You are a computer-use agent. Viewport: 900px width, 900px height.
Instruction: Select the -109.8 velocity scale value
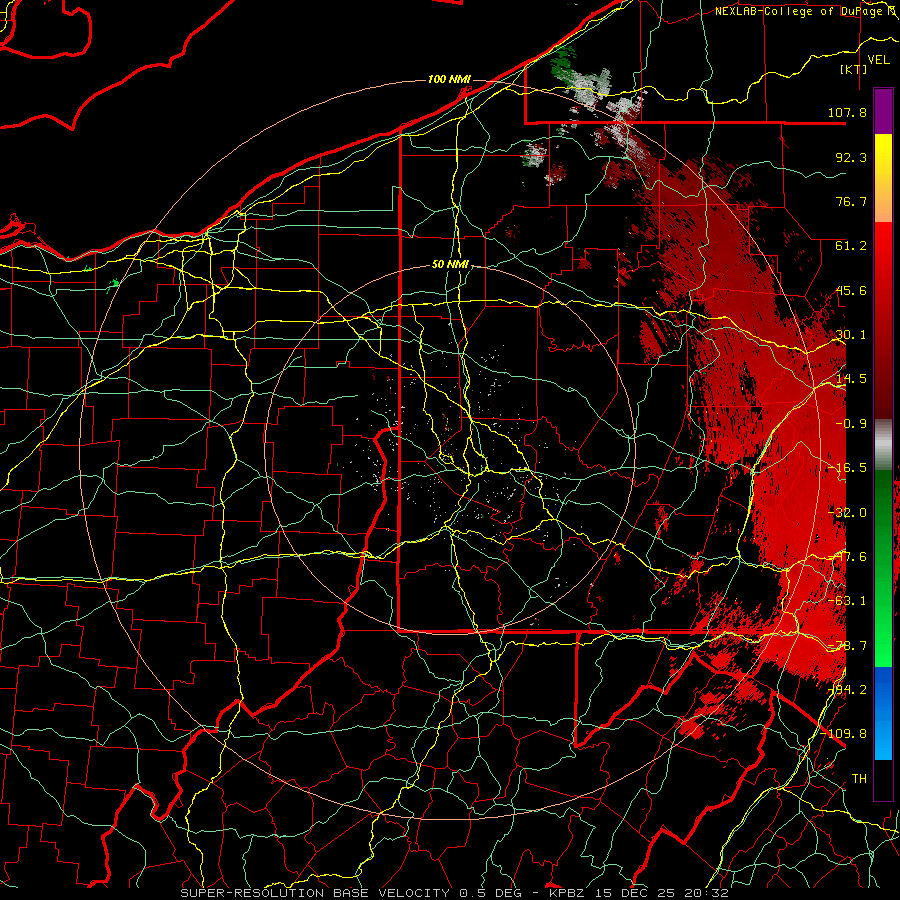coord(843,734)
